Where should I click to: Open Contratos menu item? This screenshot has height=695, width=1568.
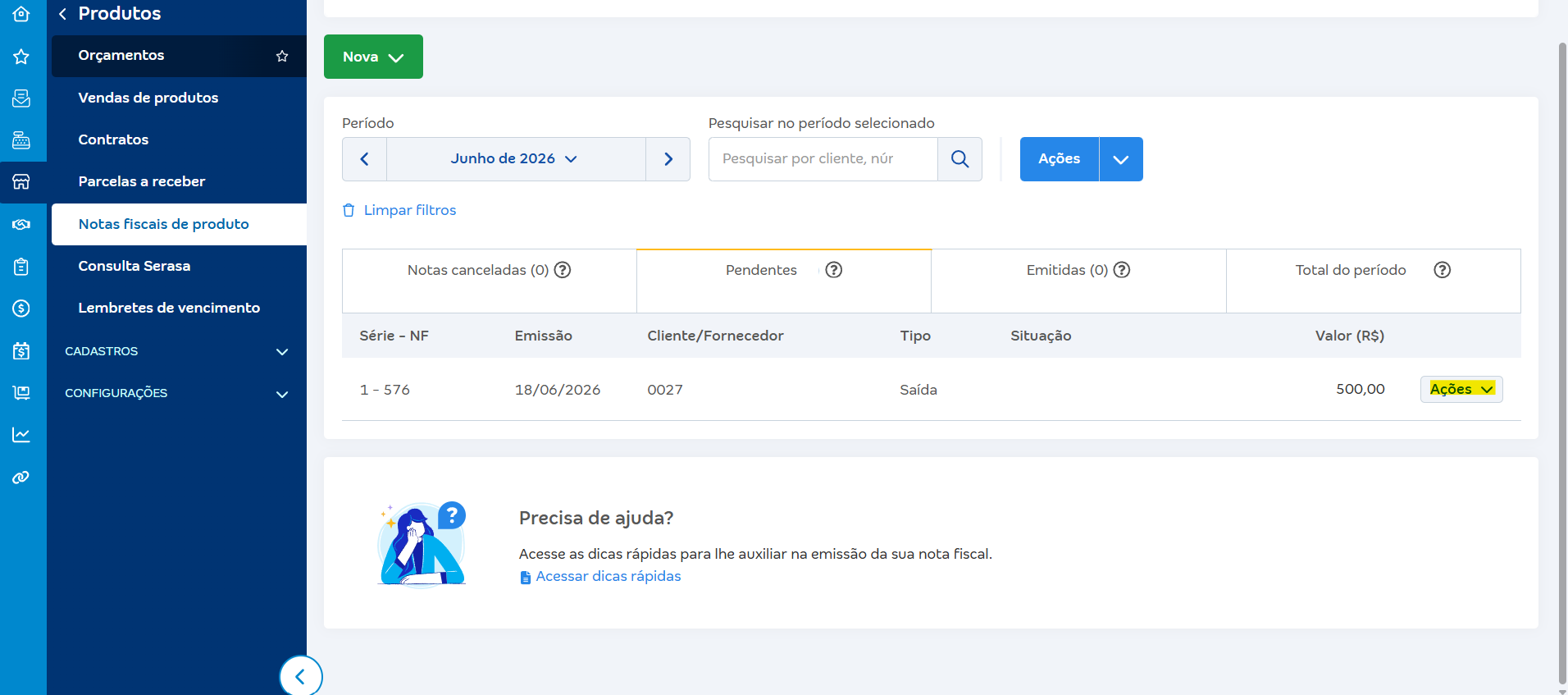pos(179,139)
